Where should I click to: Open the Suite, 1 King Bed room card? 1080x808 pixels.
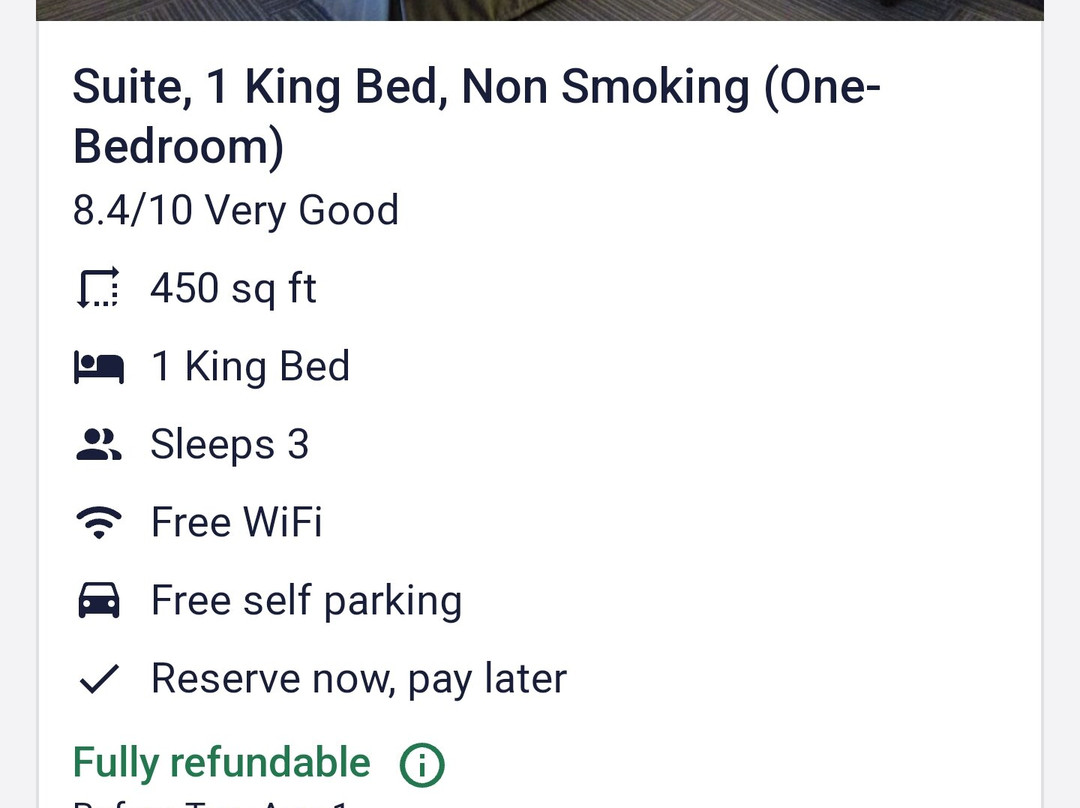[x=477, y=115]
